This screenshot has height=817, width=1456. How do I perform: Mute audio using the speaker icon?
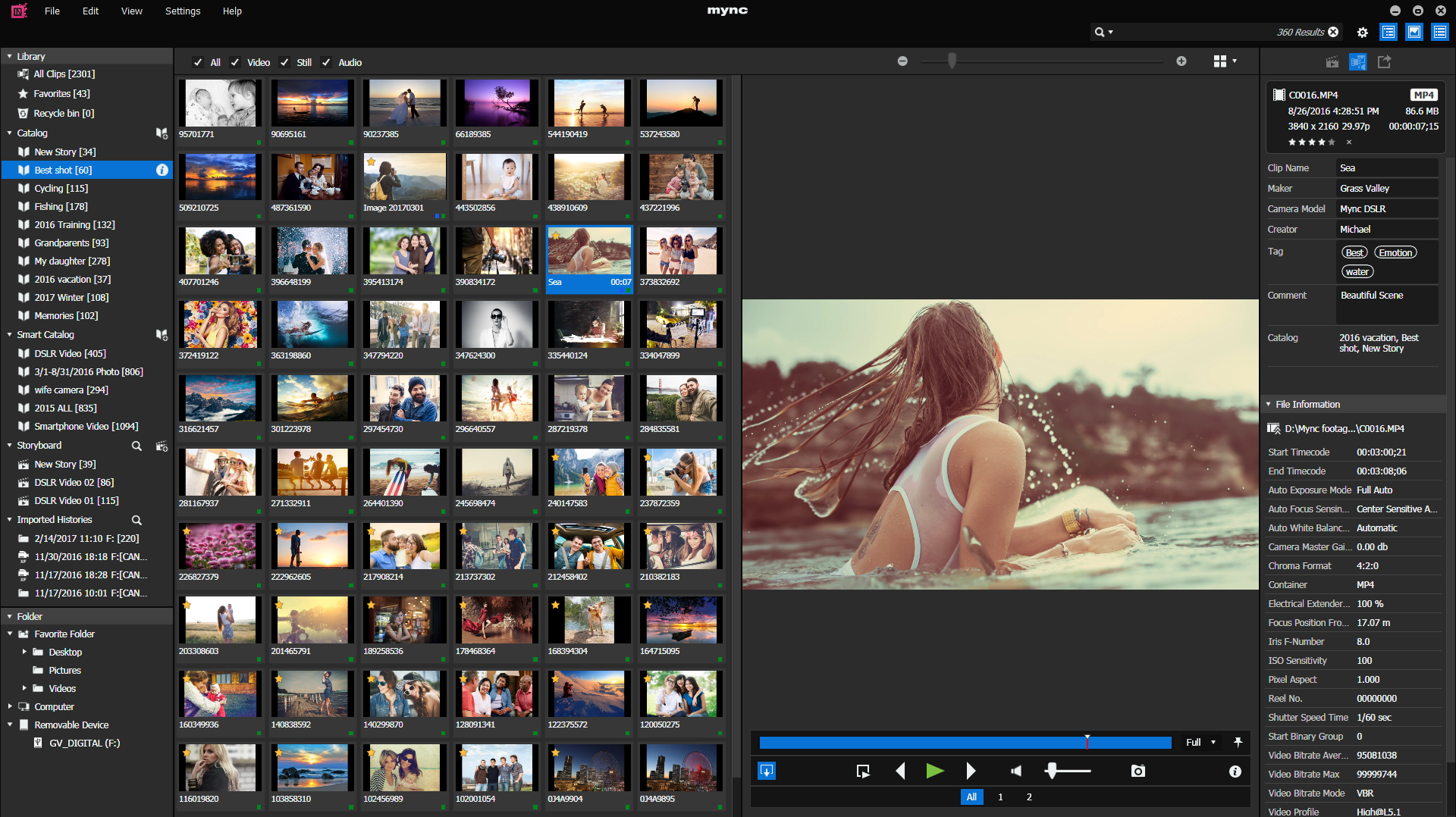click(1016, 771)
